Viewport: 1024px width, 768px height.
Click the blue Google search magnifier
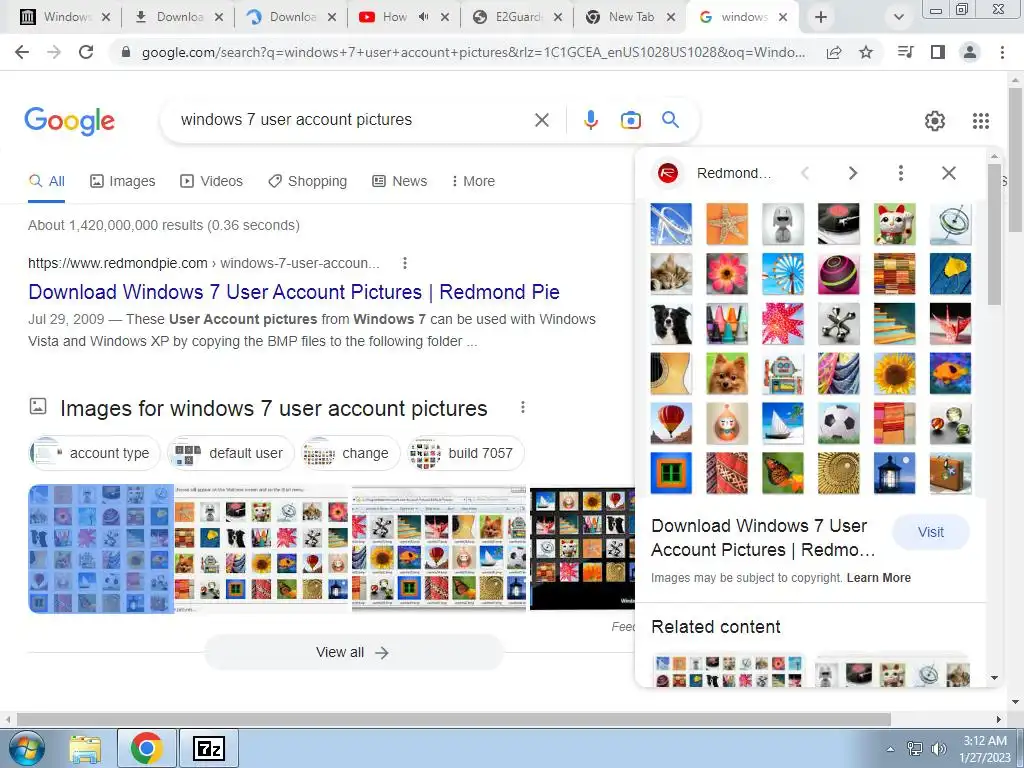[x=670, y=120]
